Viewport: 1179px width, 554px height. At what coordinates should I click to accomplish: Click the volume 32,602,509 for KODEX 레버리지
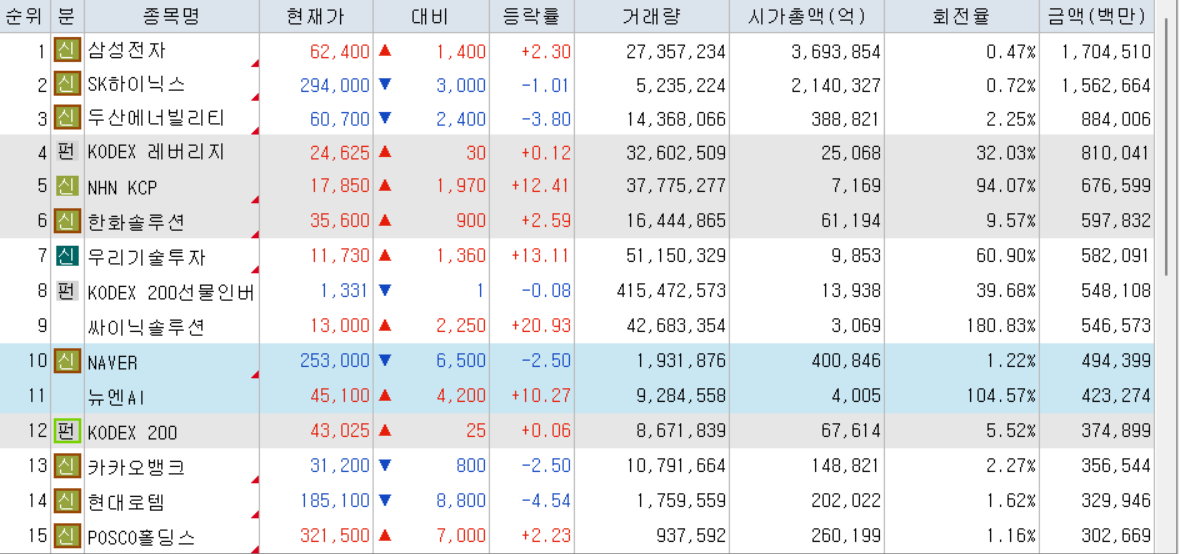click(676, 153)
